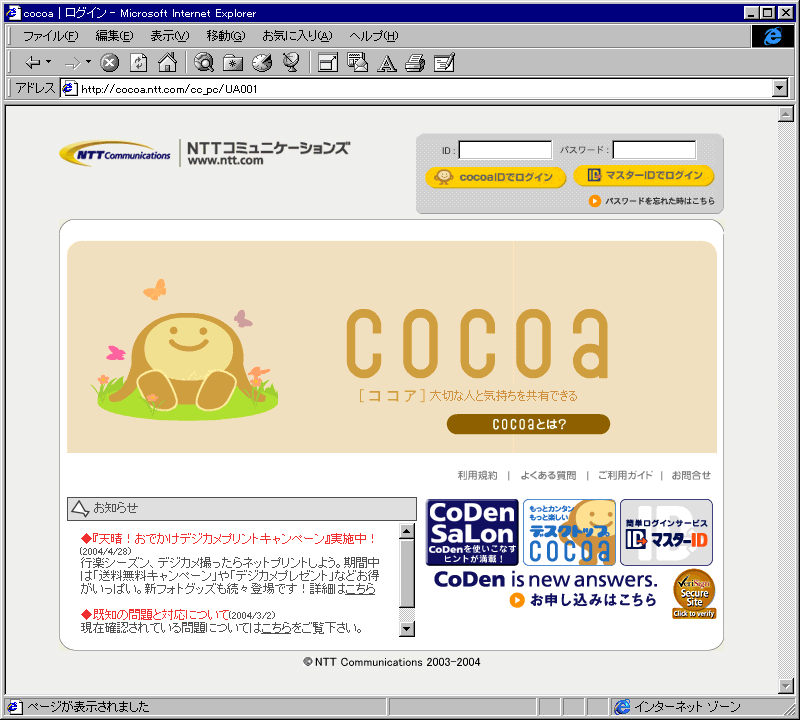This screenshot has width=800, height=720.
Task: Click the パスワード input field
Action: point(654,150)
